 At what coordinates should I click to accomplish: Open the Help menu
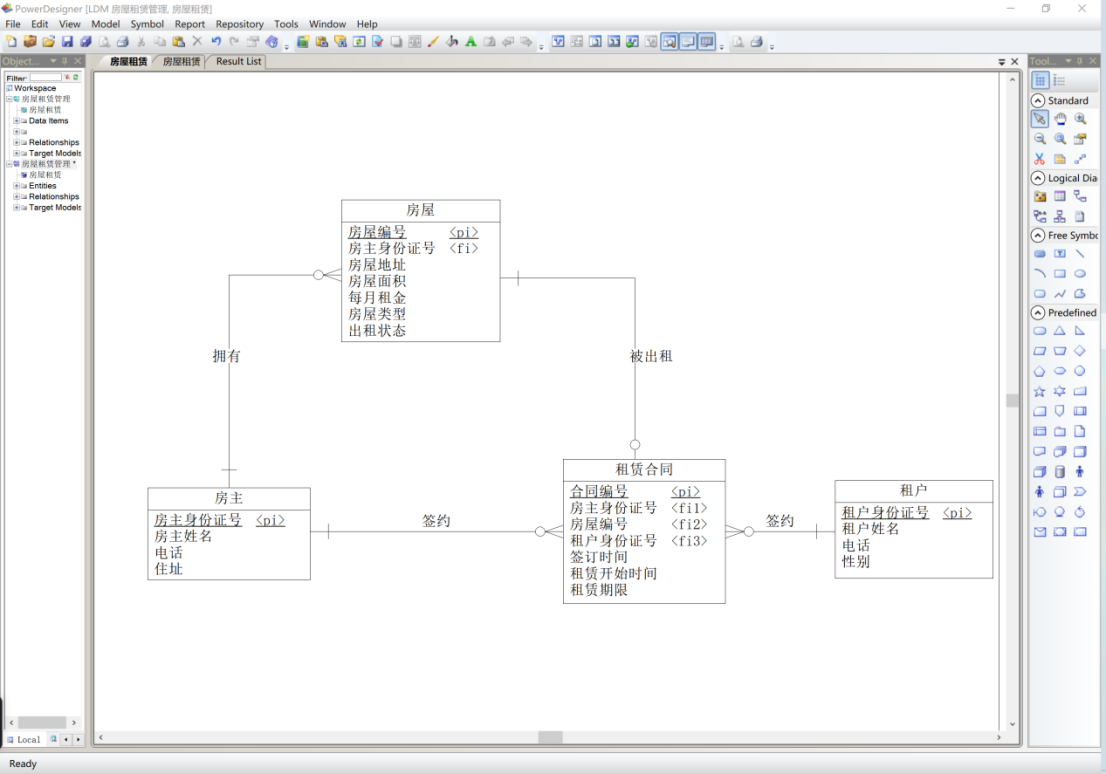click(x=367, y=24)
